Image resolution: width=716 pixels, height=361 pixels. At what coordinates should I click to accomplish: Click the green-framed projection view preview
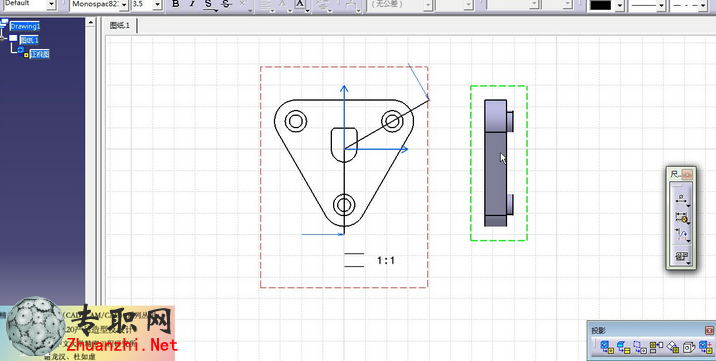point(499,163)
